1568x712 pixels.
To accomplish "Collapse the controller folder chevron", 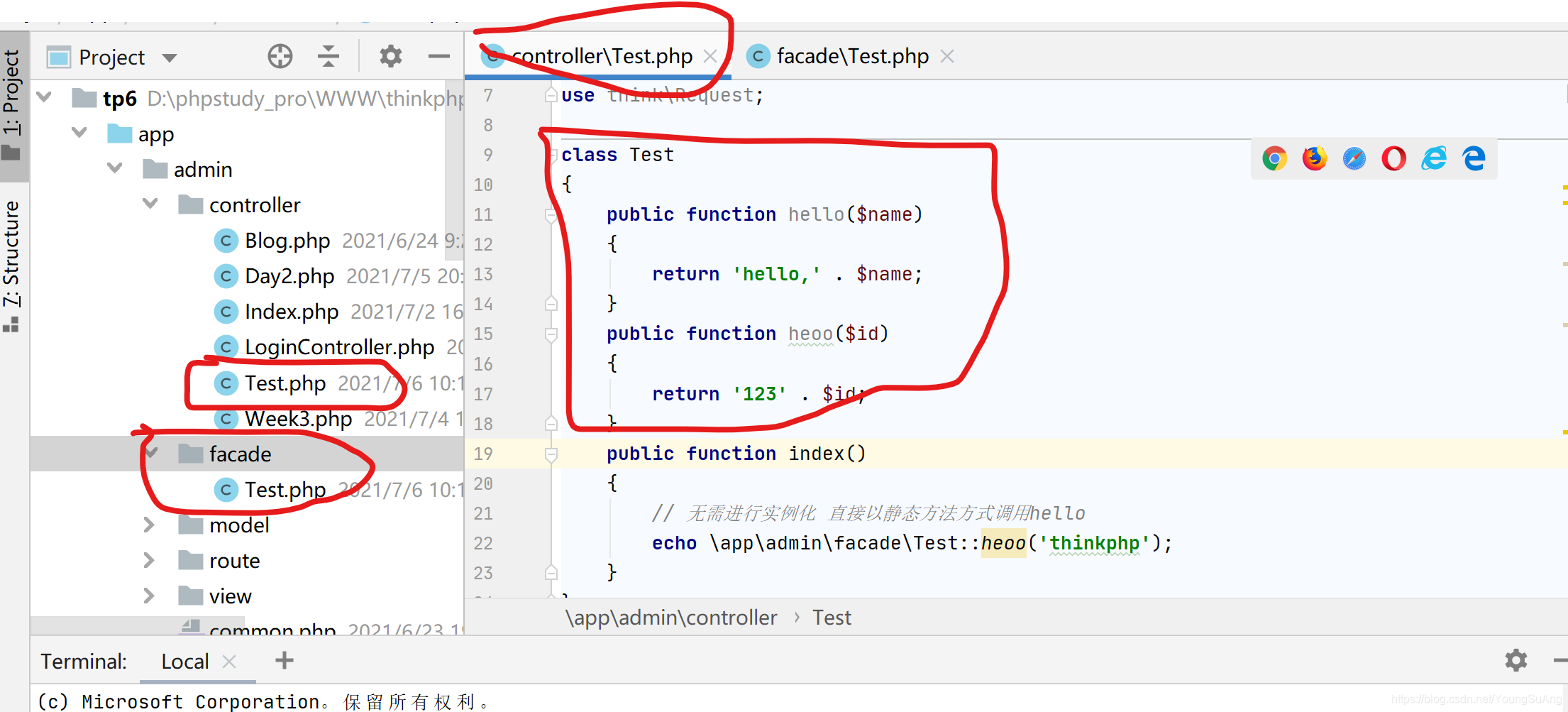I will tap(150, 204).
